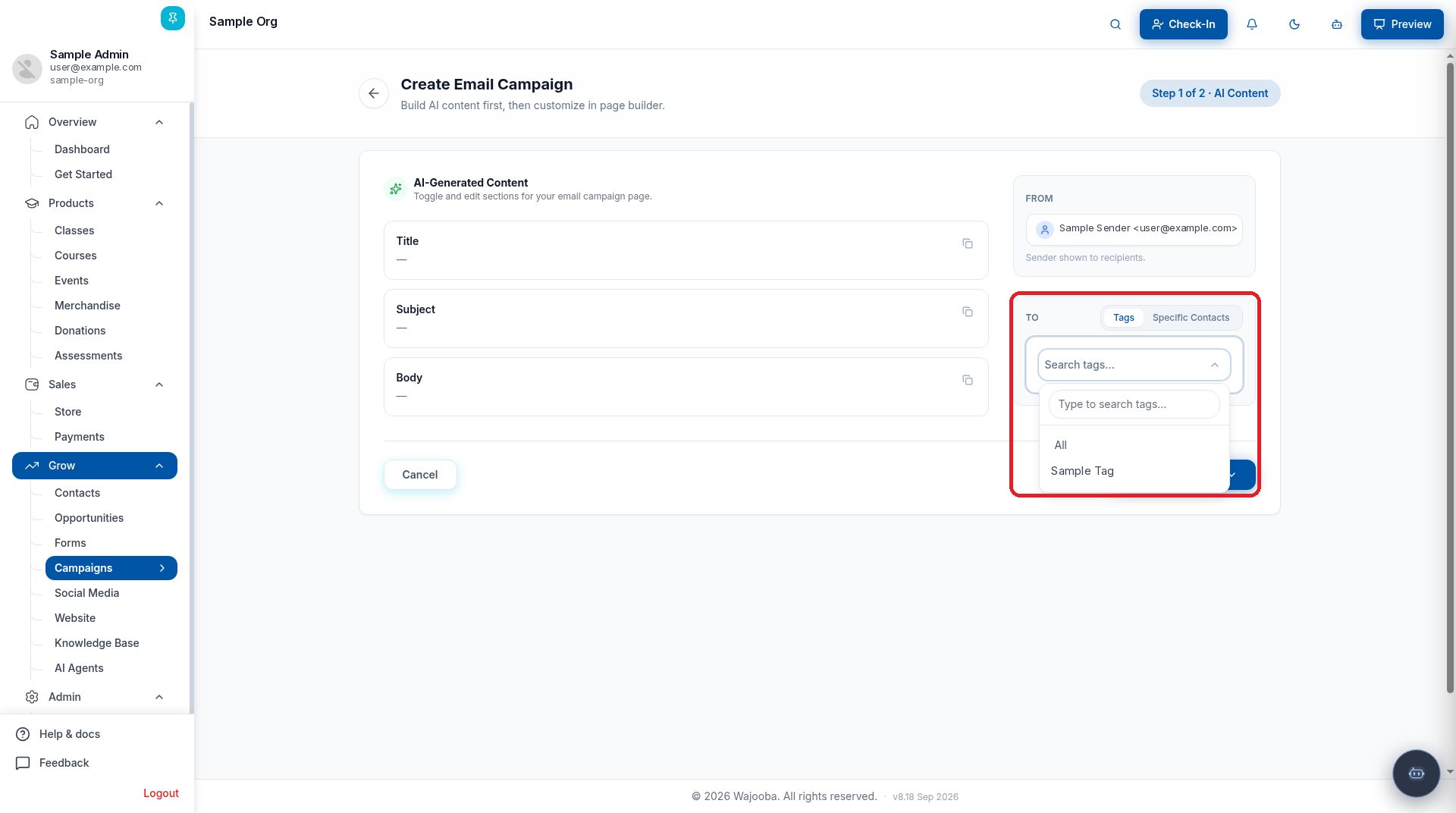Collapse the Overview section
This screenshot has height=813, width=1456.
[159, 122]
